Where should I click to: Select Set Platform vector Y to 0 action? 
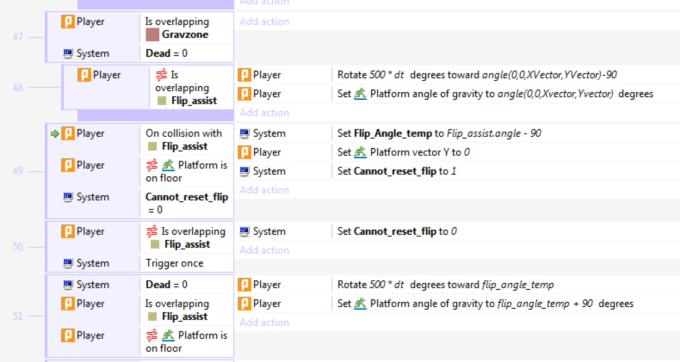pyautogui.click(x=404, y=153)
